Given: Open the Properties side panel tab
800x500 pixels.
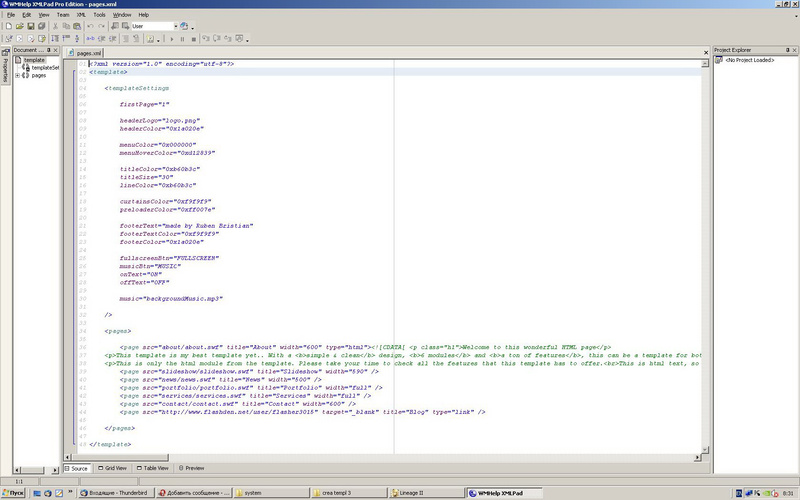Looking at the screenshot, I should point(5,67).
